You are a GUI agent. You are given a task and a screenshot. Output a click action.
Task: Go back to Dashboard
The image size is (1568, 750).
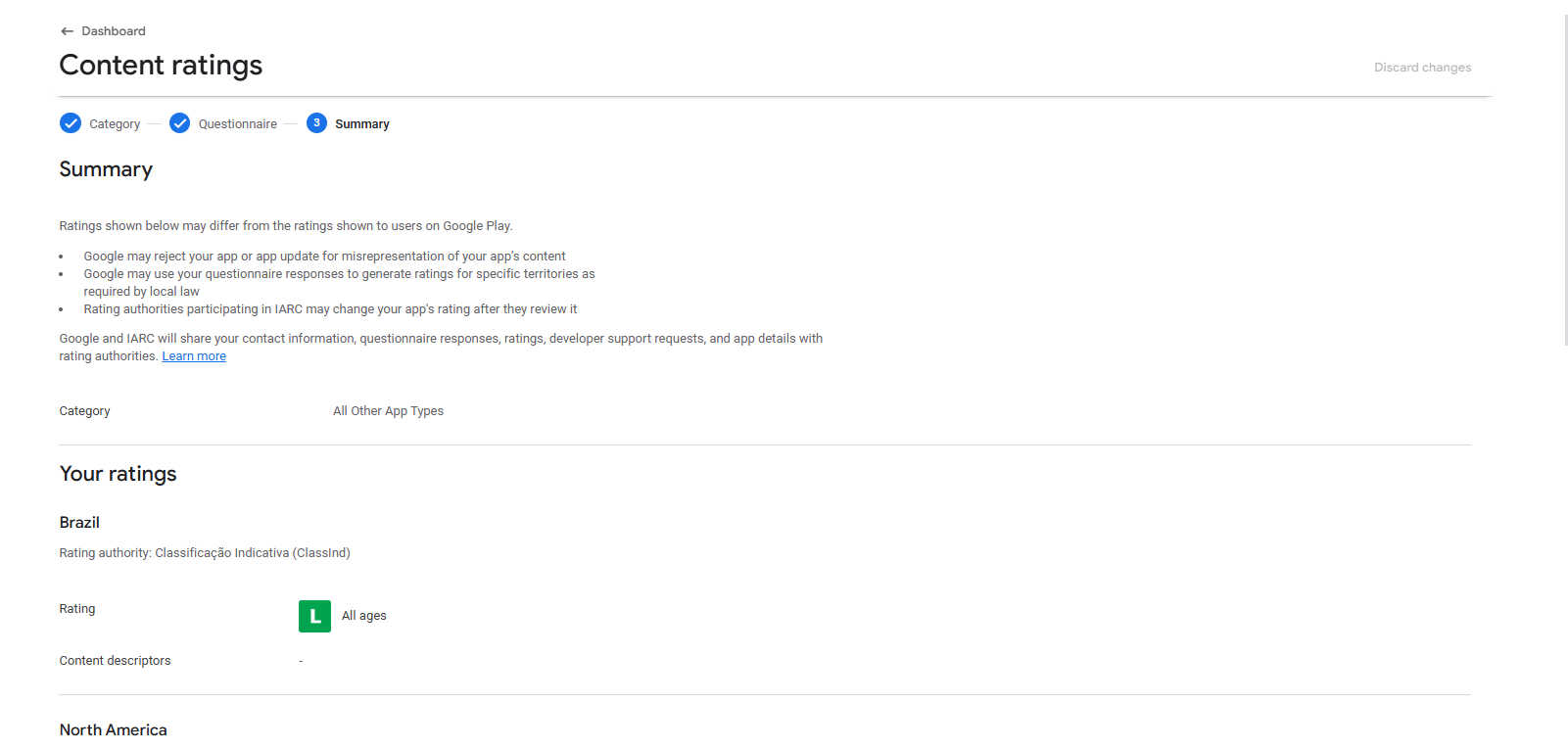coord(114,31)
